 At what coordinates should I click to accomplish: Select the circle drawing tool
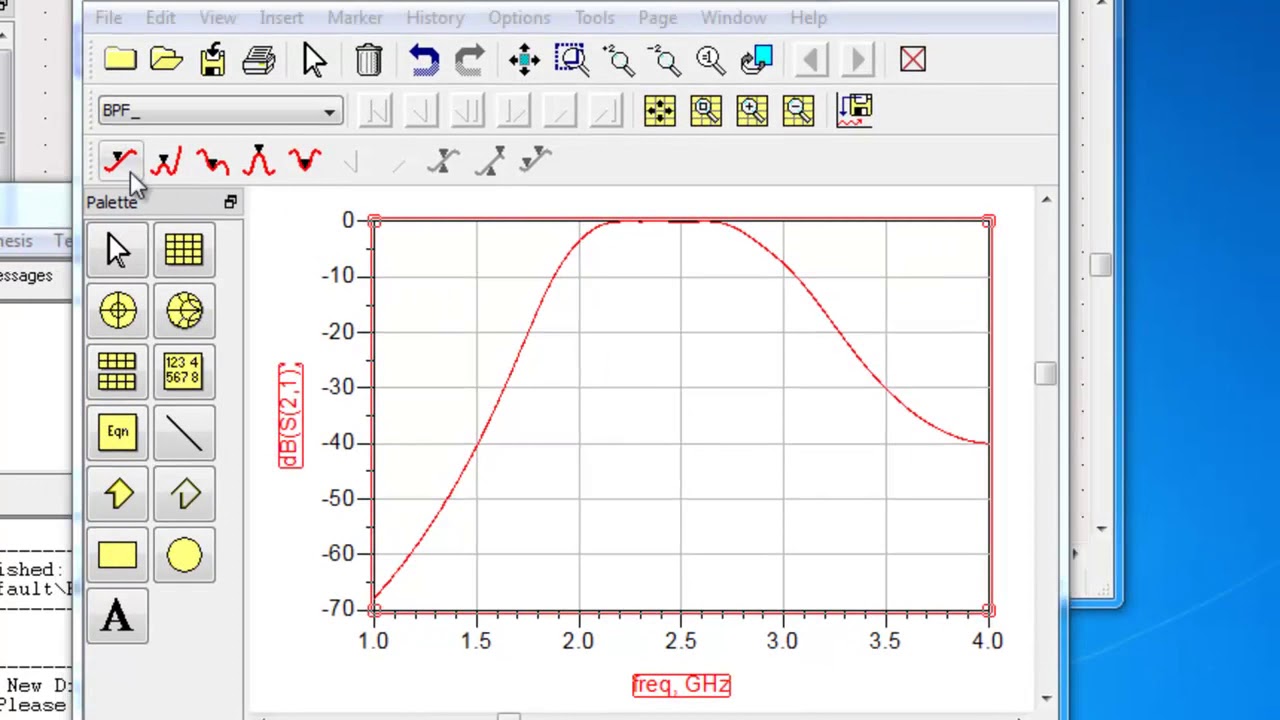(184, 556)
